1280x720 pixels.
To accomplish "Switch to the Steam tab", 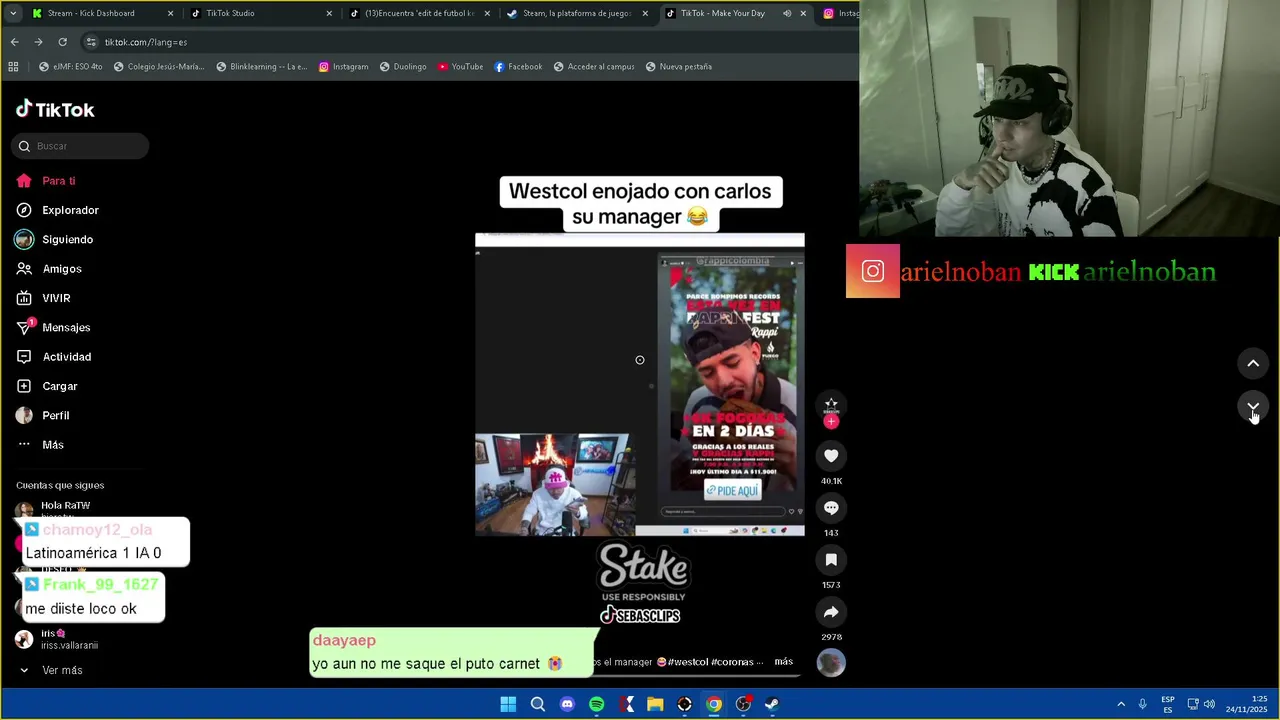I will click(x=578, y=13).
